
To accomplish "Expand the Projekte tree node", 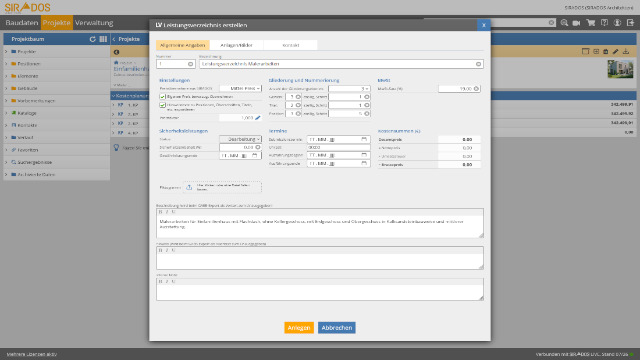I will tap(6, 52).
